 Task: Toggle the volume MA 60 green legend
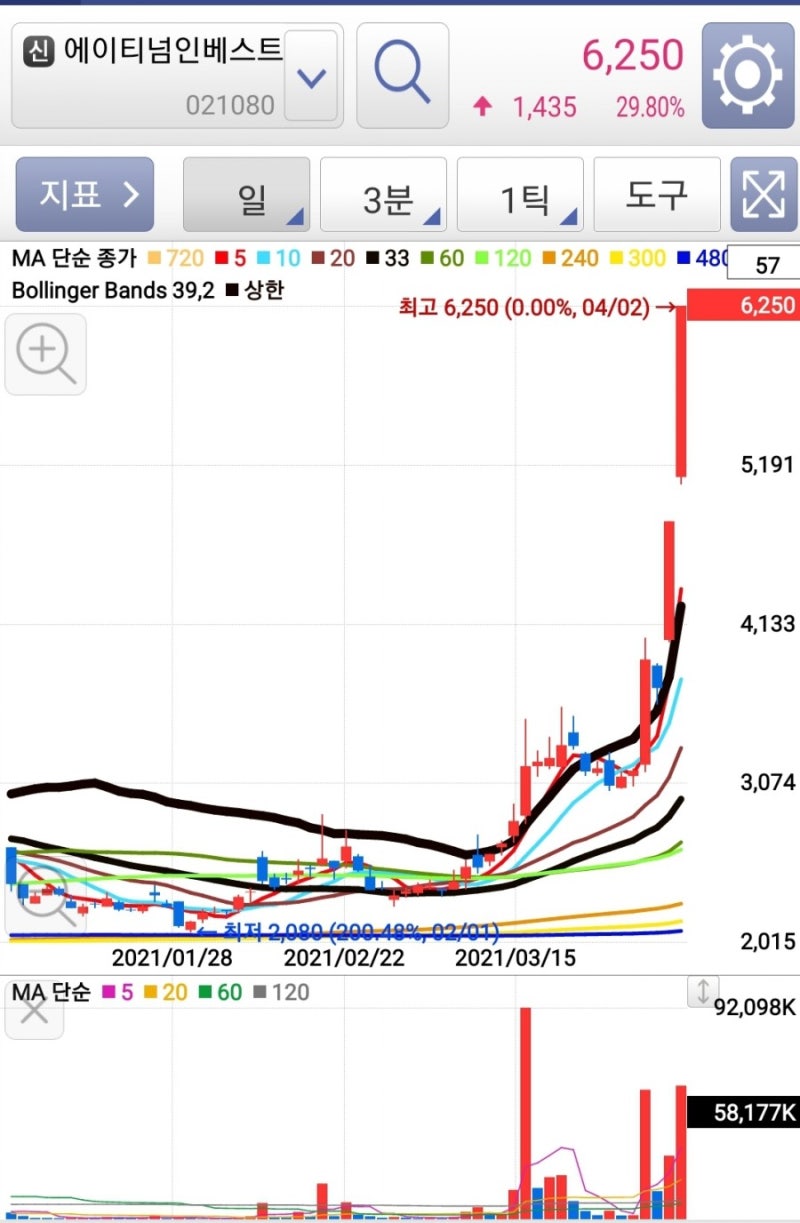pos(220,993)
